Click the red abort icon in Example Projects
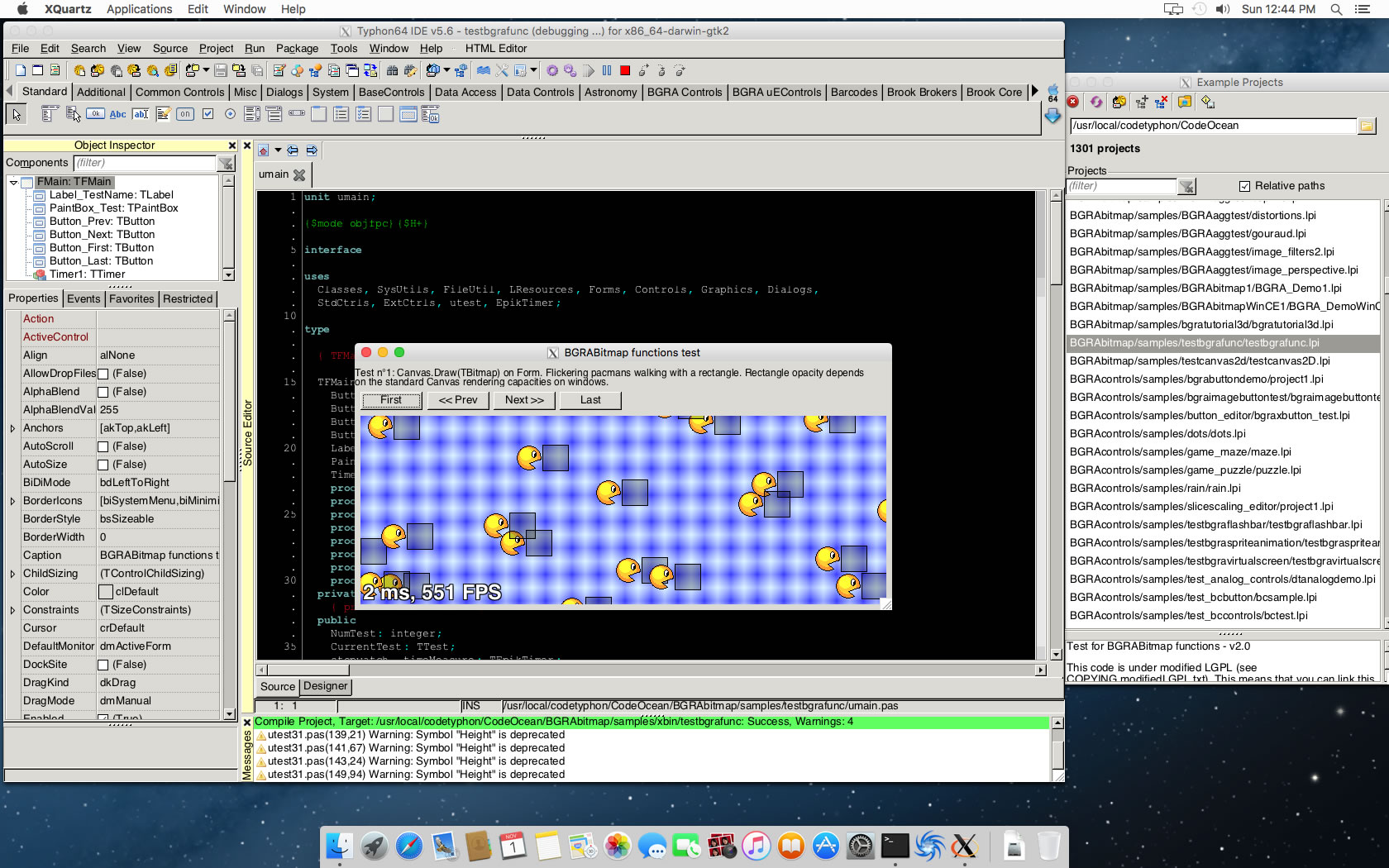This screenshot has width=1389, height=868. point(1073,102)
